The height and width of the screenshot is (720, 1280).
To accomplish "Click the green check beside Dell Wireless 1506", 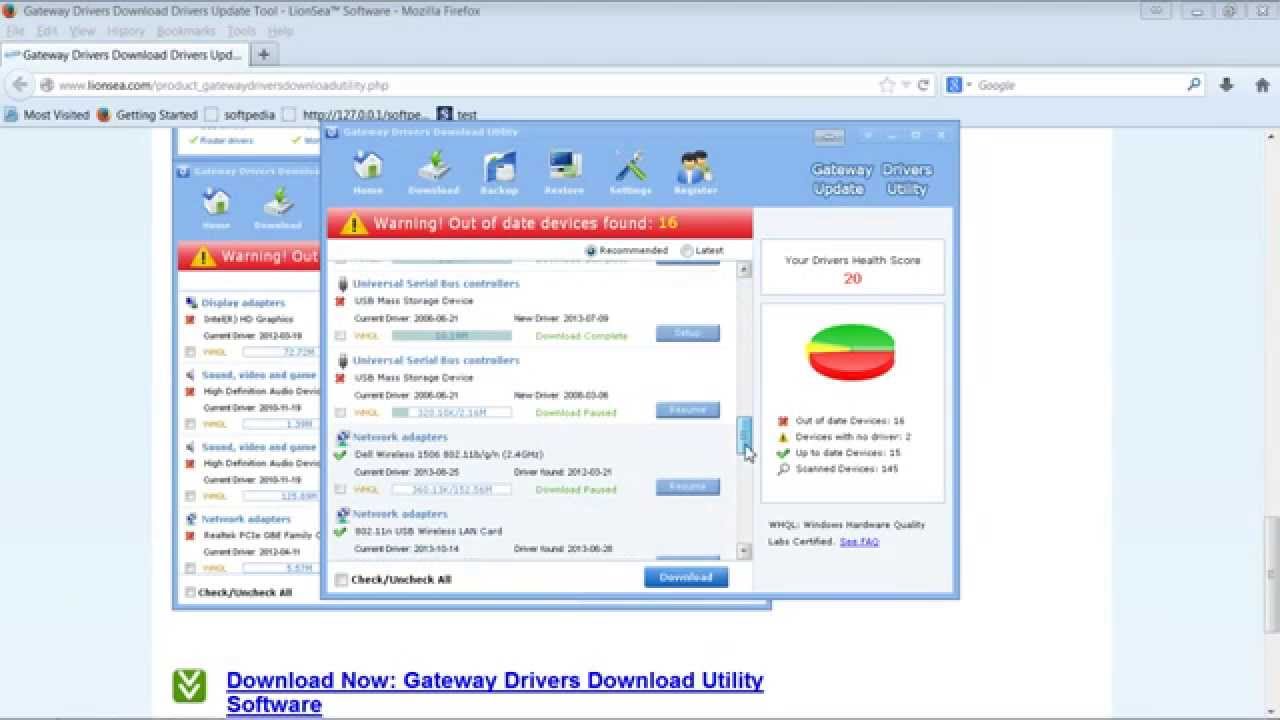I will (x=340, y=455).
